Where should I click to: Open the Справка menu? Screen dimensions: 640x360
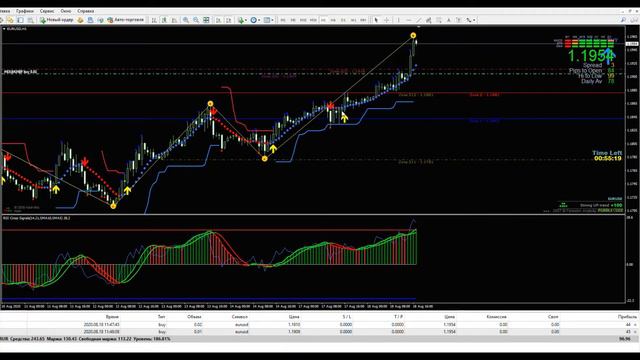point(86,11)
